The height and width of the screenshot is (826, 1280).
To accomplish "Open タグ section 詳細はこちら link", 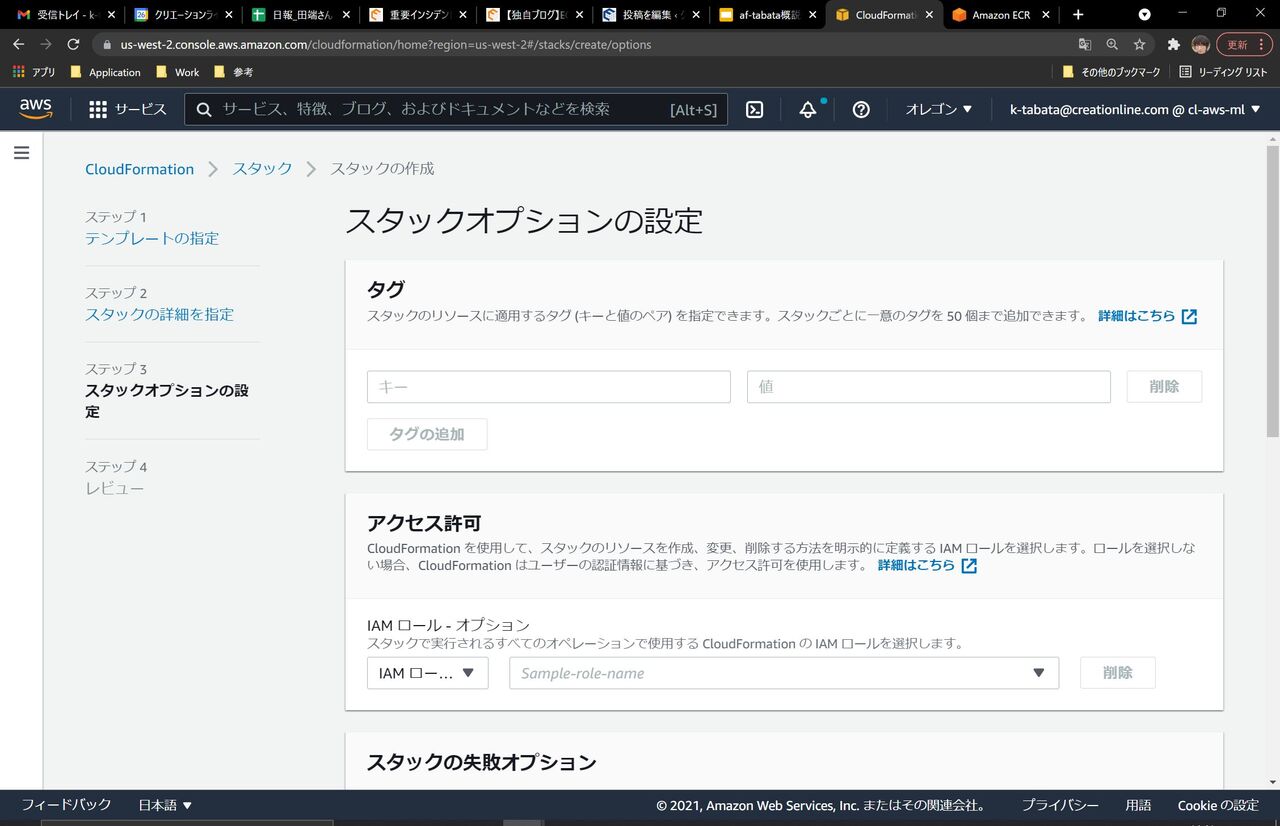I will (x=1147, y=316).
